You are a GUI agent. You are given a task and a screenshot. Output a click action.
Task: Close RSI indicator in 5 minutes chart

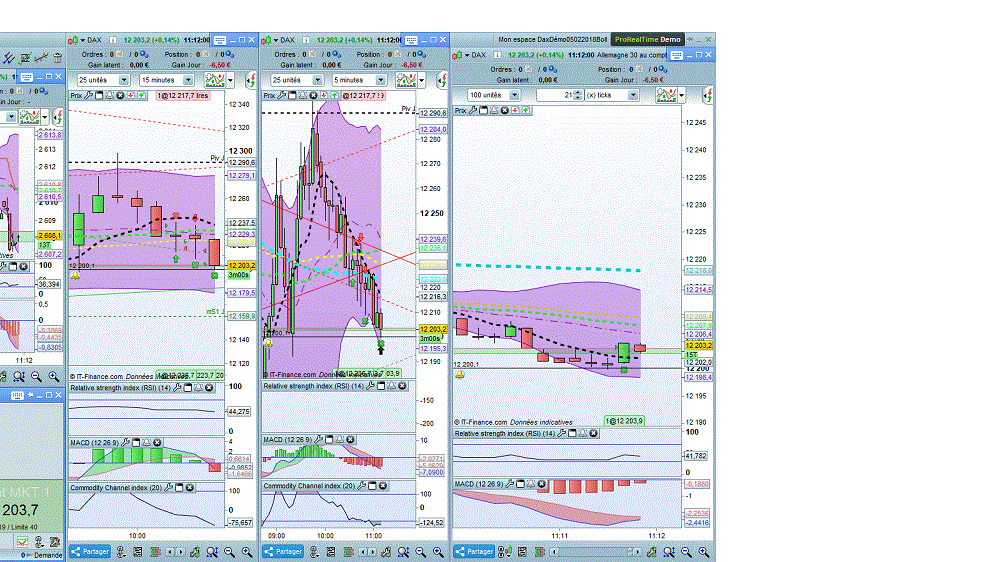click(402, 386)
